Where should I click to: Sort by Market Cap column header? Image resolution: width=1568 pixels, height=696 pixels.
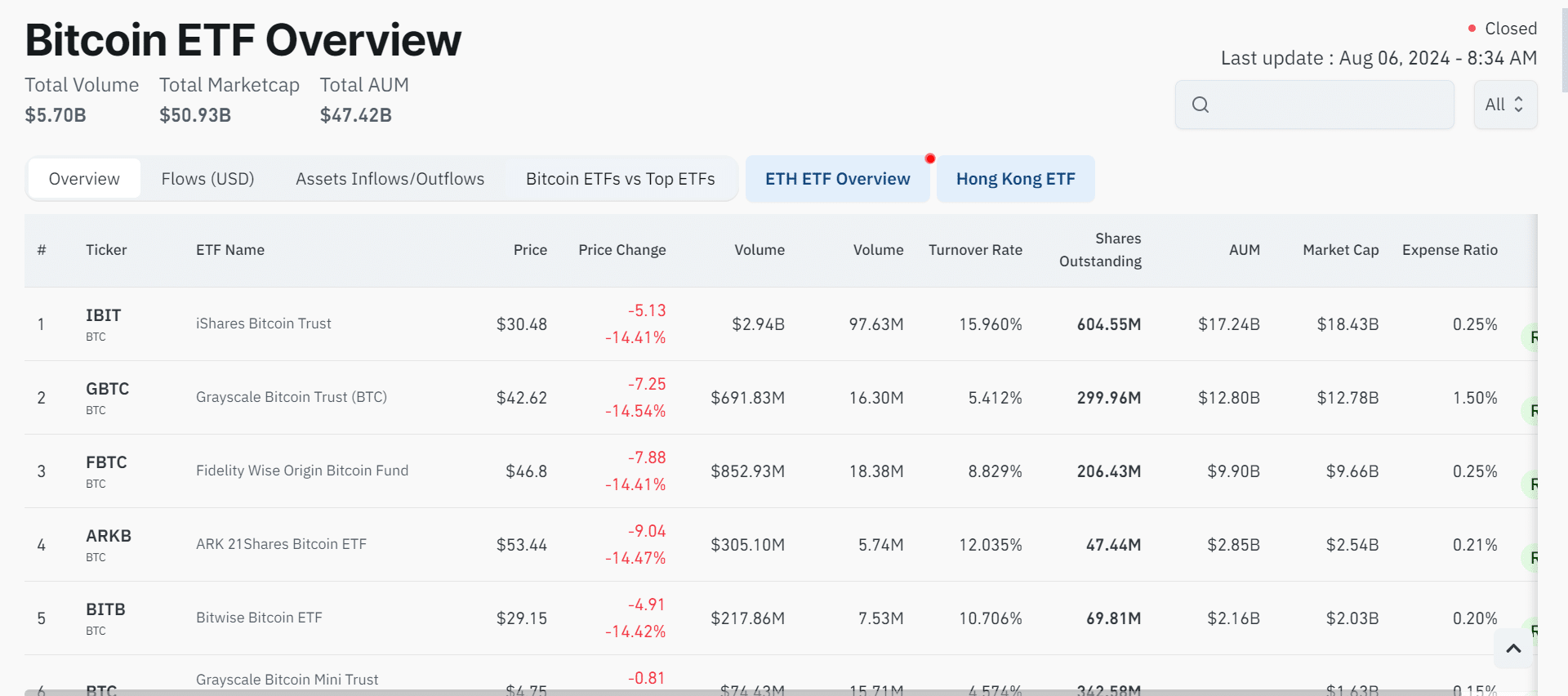[x=1340, y=250]
